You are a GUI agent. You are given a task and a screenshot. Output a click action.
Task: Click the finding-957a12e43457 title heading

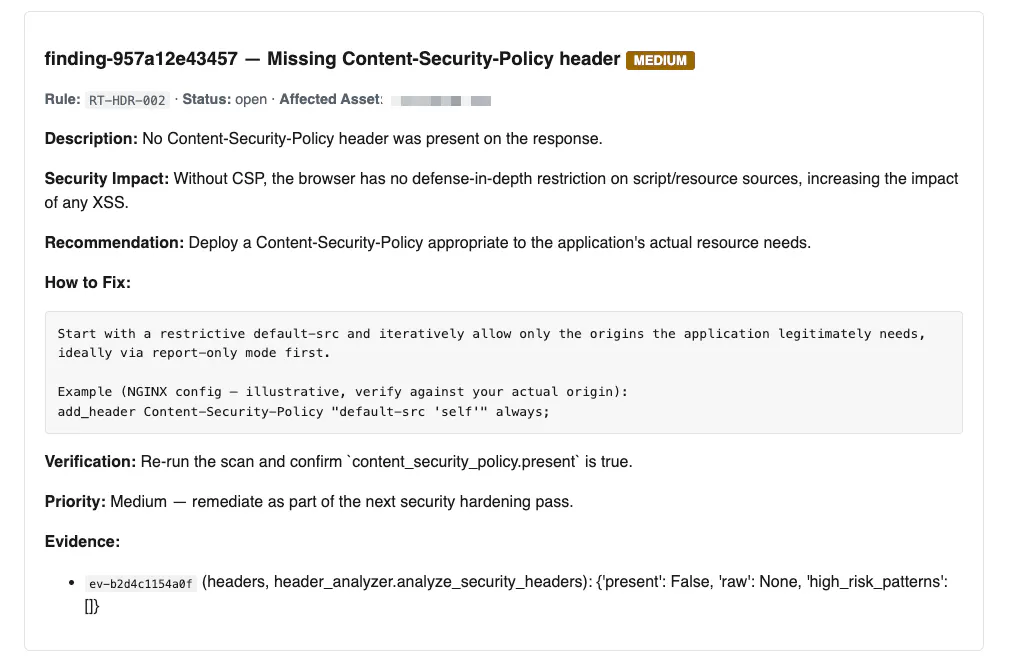click(332, 59)
